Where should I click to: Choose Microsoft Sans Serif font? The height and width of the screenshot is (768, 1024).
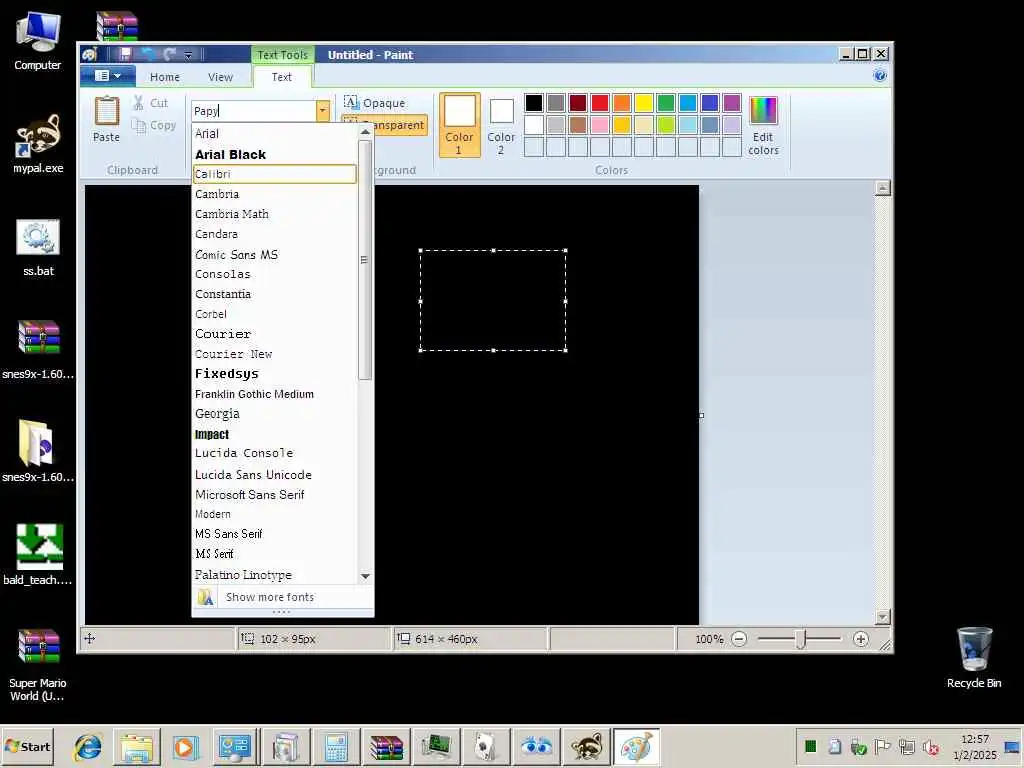274,495
